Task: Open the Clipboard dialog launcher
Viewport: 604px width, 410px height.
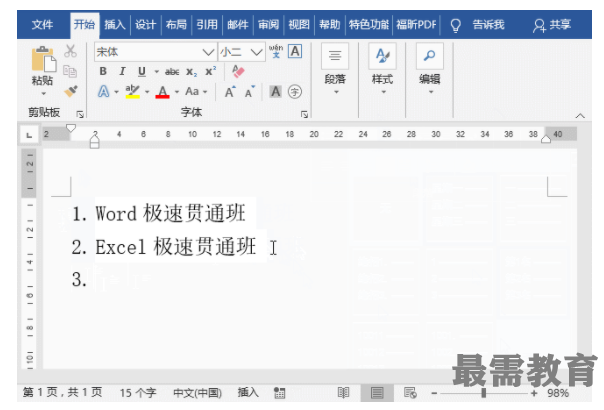Action: pos(80,114)
